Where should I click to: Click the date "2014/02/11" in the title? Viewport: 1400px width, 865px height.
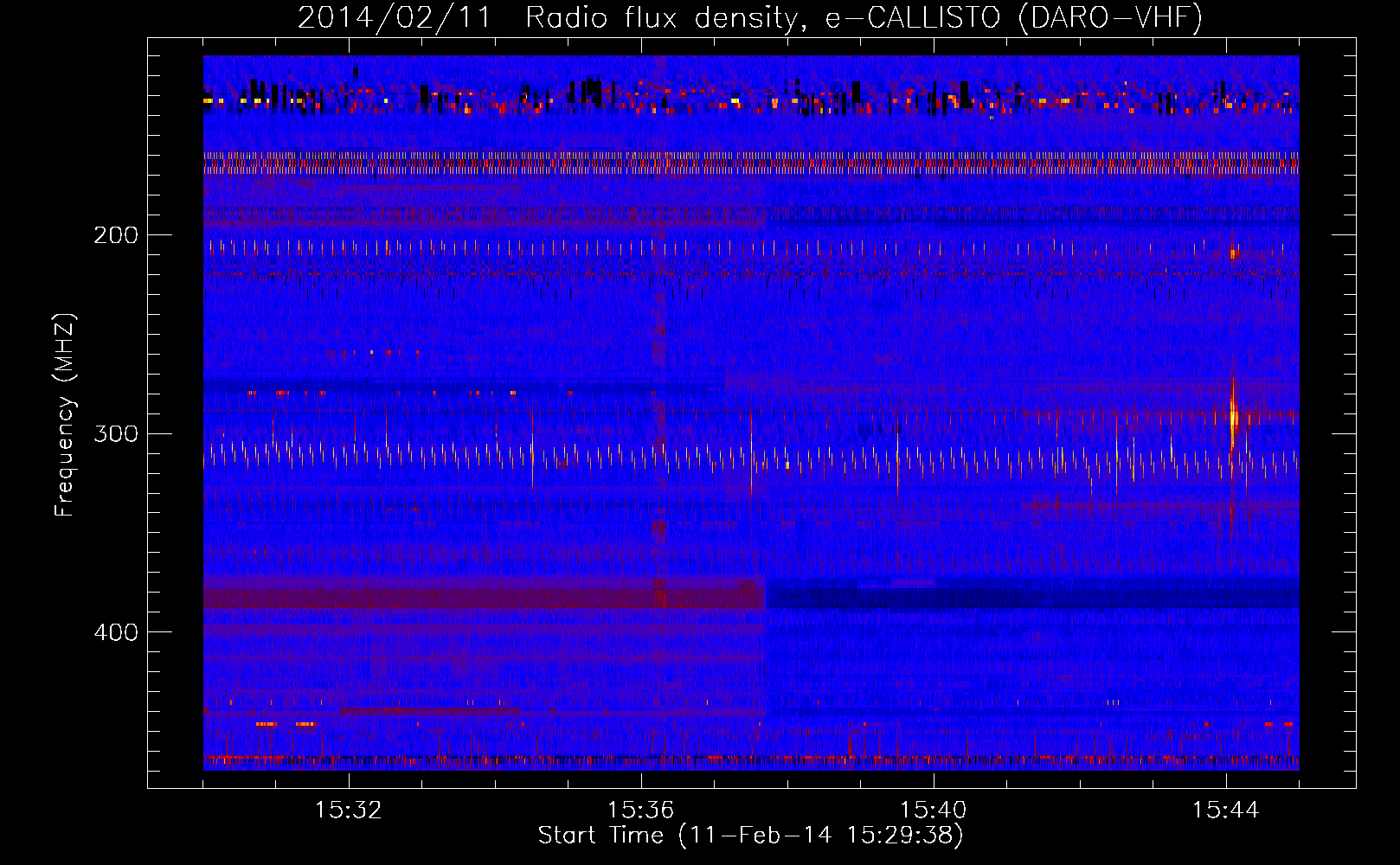395,17
